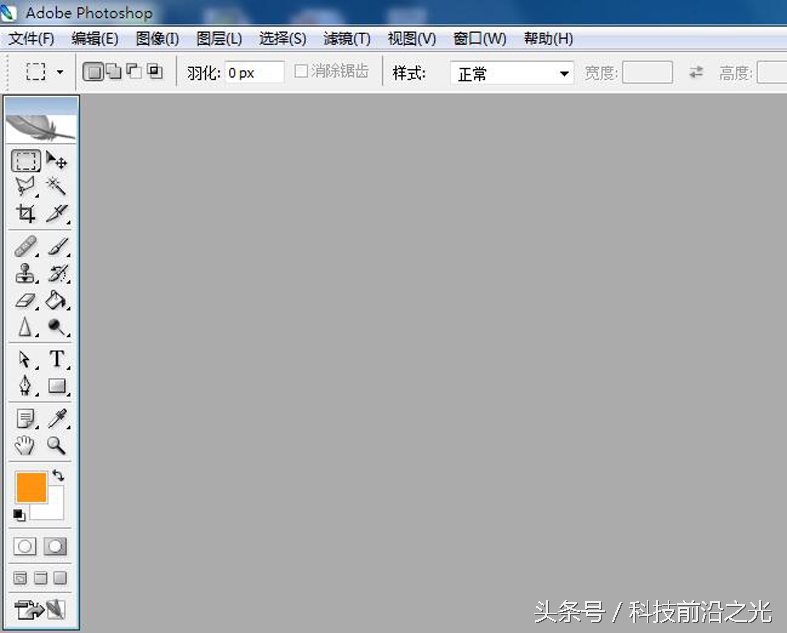Open the 文件(F) menu
This screenshot has height=633, width=787.
click(x=31, y=39)
